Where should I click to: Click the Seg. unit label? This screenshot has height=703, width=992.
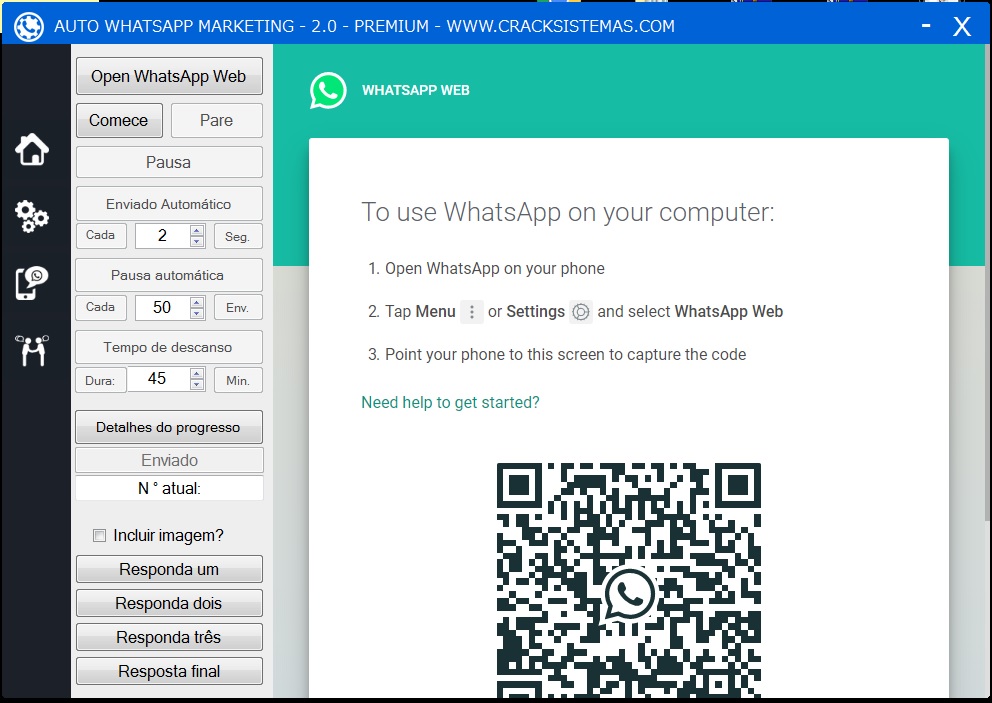(x=238, y=236)
